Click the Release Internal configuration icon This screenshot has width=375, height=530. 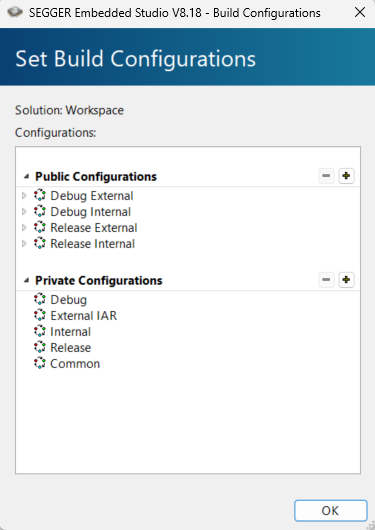pyautogui.click(x=40, y=243)
